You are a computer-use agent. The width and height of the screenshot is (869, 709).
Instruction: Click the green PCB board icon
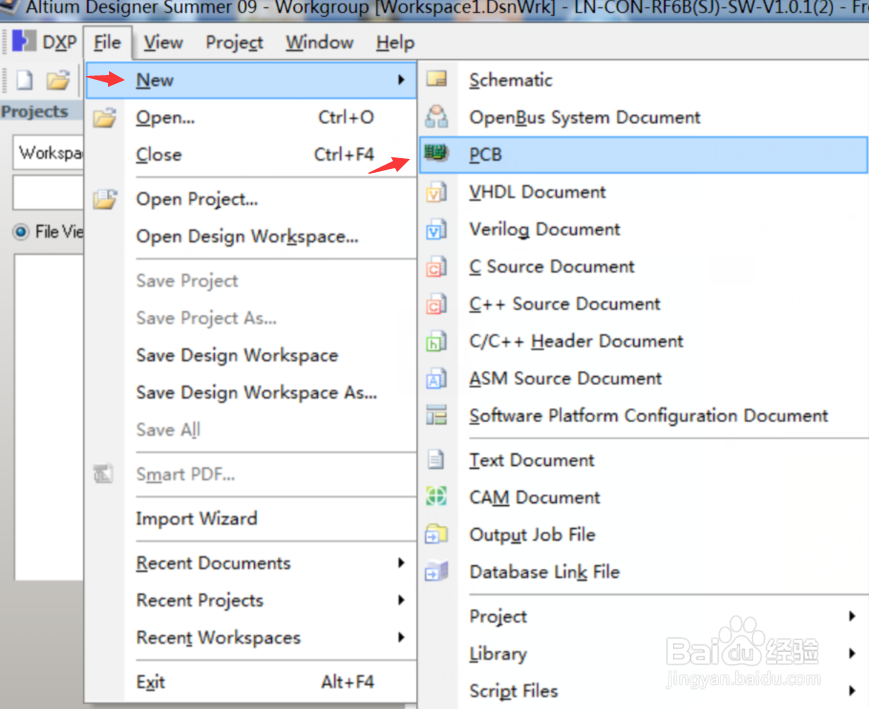437,153
